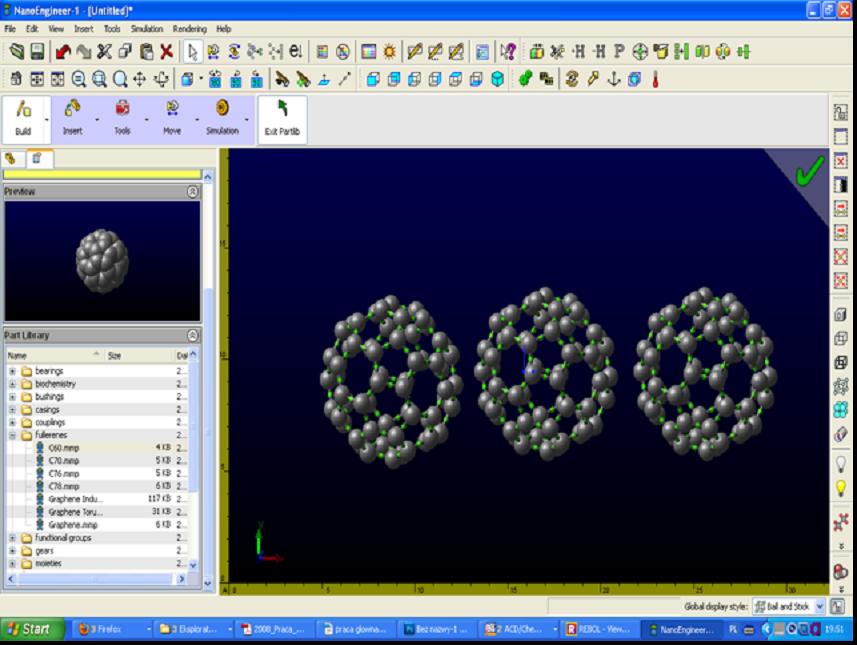
Task: Open the File menu
Action: coord(10,28)
